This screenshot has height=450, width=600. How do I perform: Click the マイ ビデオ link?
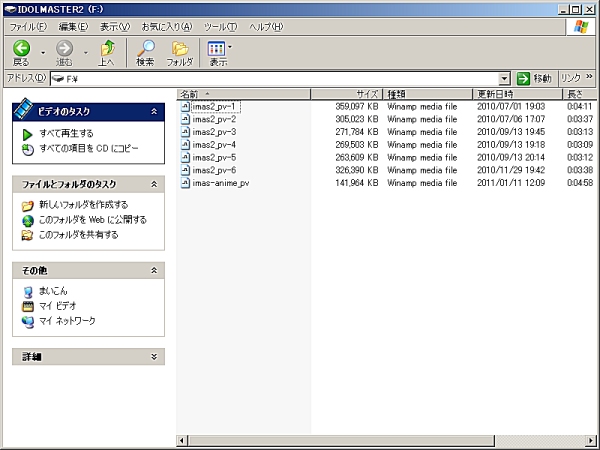(x=58, y=306)
